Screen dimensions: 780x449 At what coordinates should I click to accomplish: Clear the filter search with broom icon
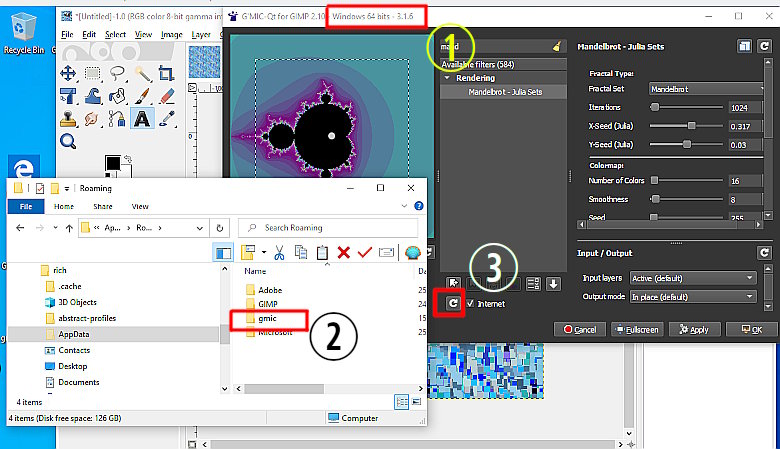pos(557,45)
